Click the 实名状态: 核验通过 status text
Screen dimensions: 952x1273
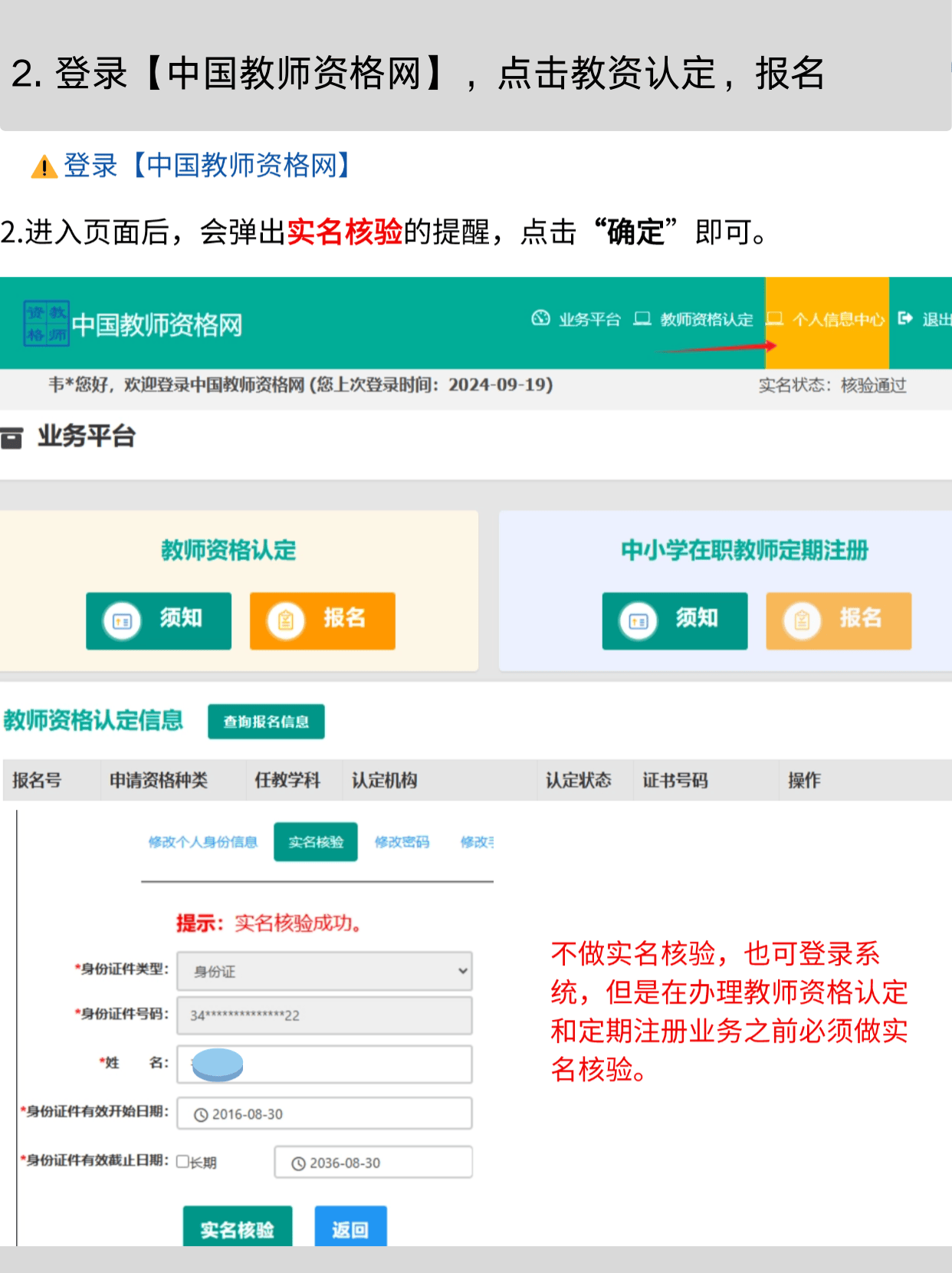pyautogui.click(x=832, y=386)
